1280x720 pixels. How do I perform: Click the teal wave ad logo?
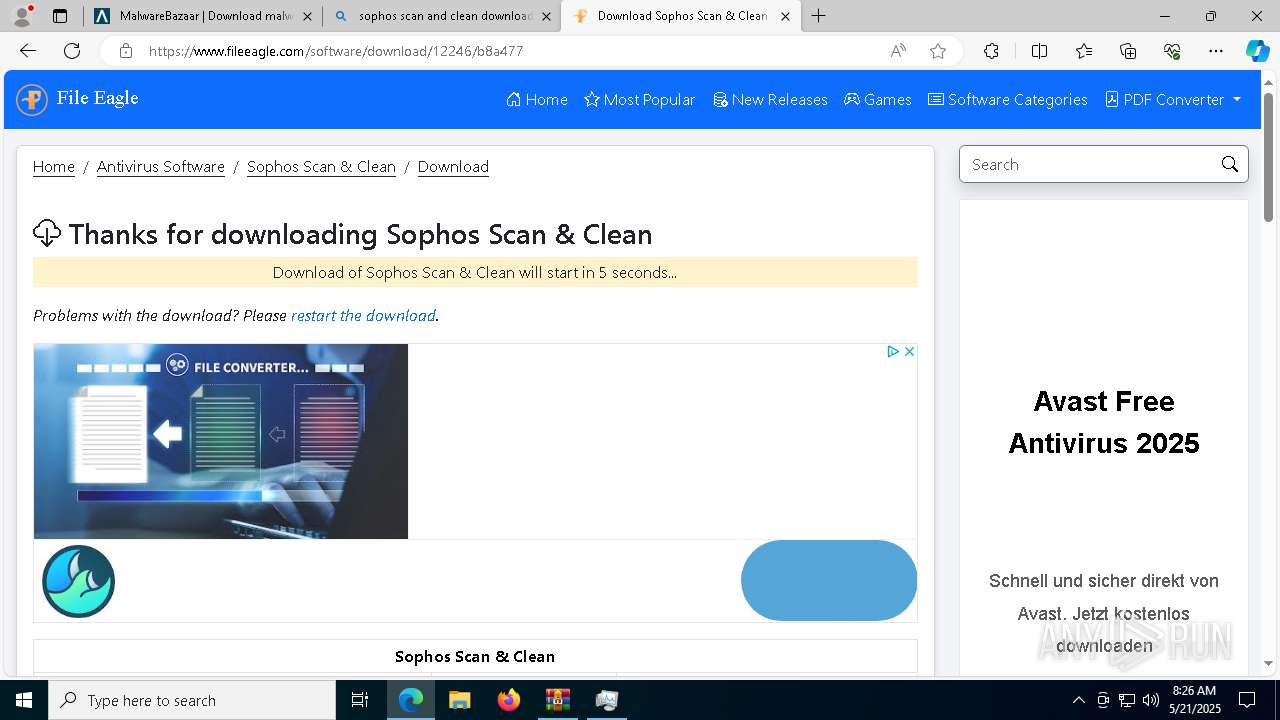click(78, 581)
